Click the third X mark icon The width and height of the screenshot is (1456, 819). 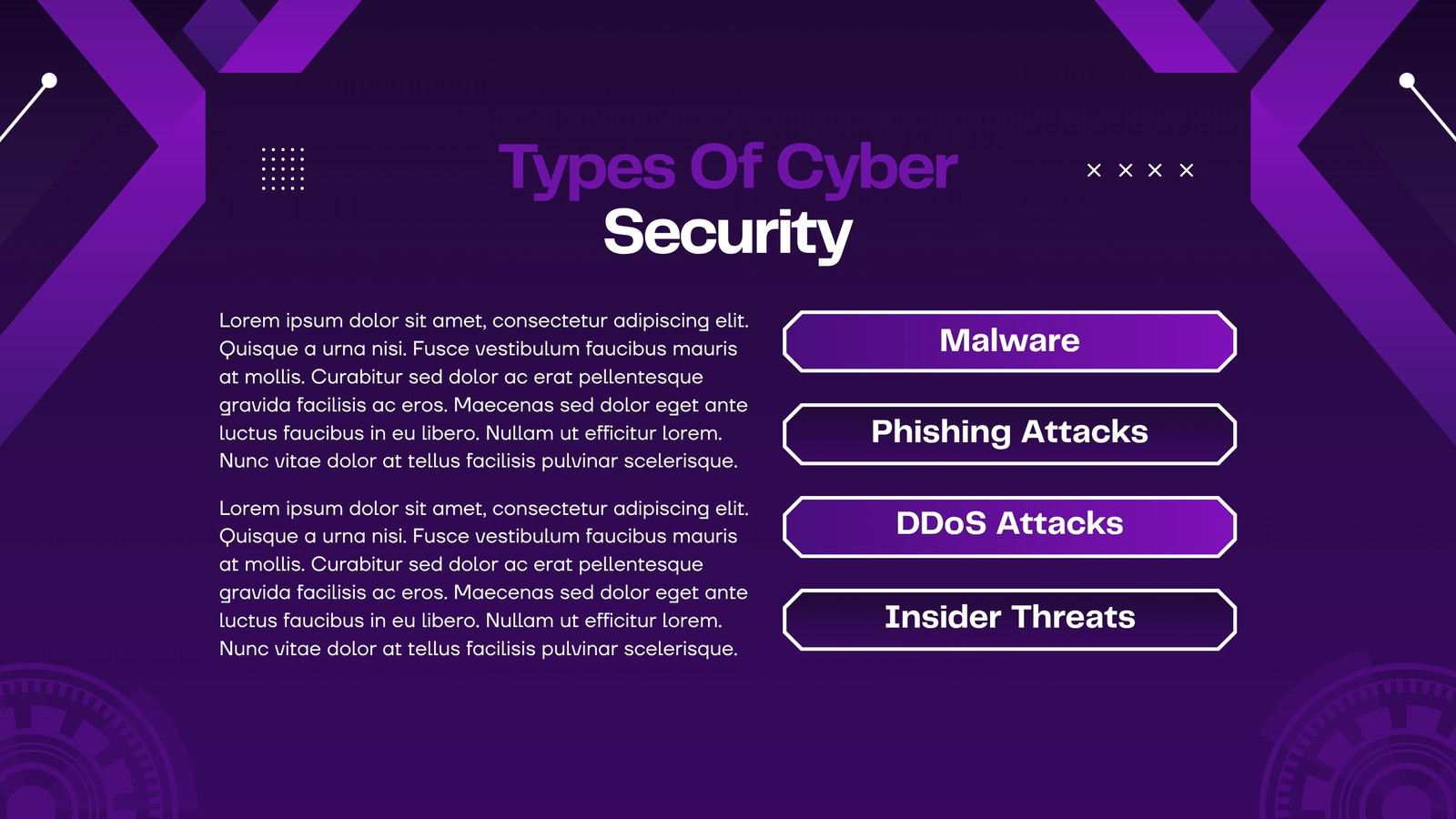pyautogui.click(x=1155, y=170)
